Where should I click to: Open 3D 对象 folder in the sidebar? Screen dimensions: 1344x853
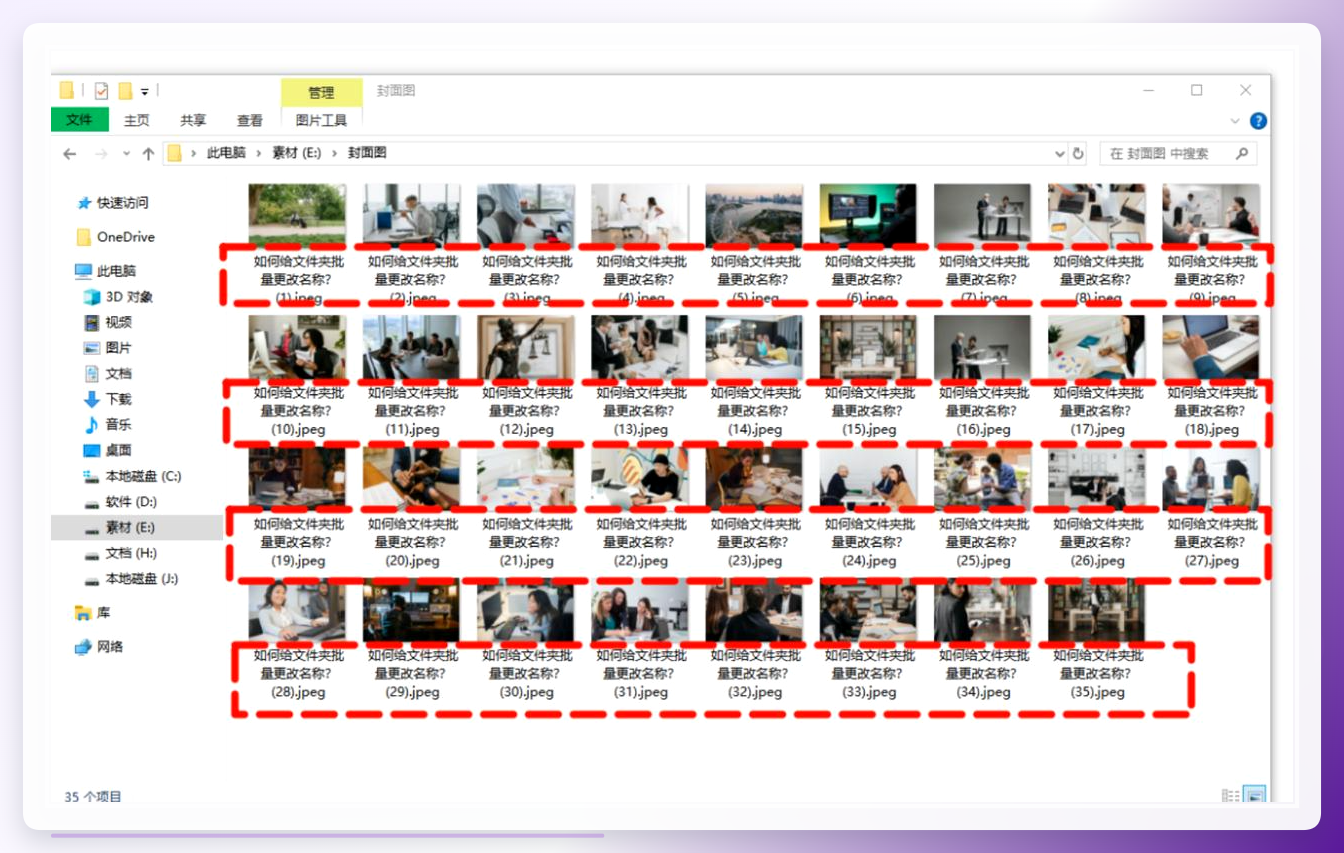(118, 297)
